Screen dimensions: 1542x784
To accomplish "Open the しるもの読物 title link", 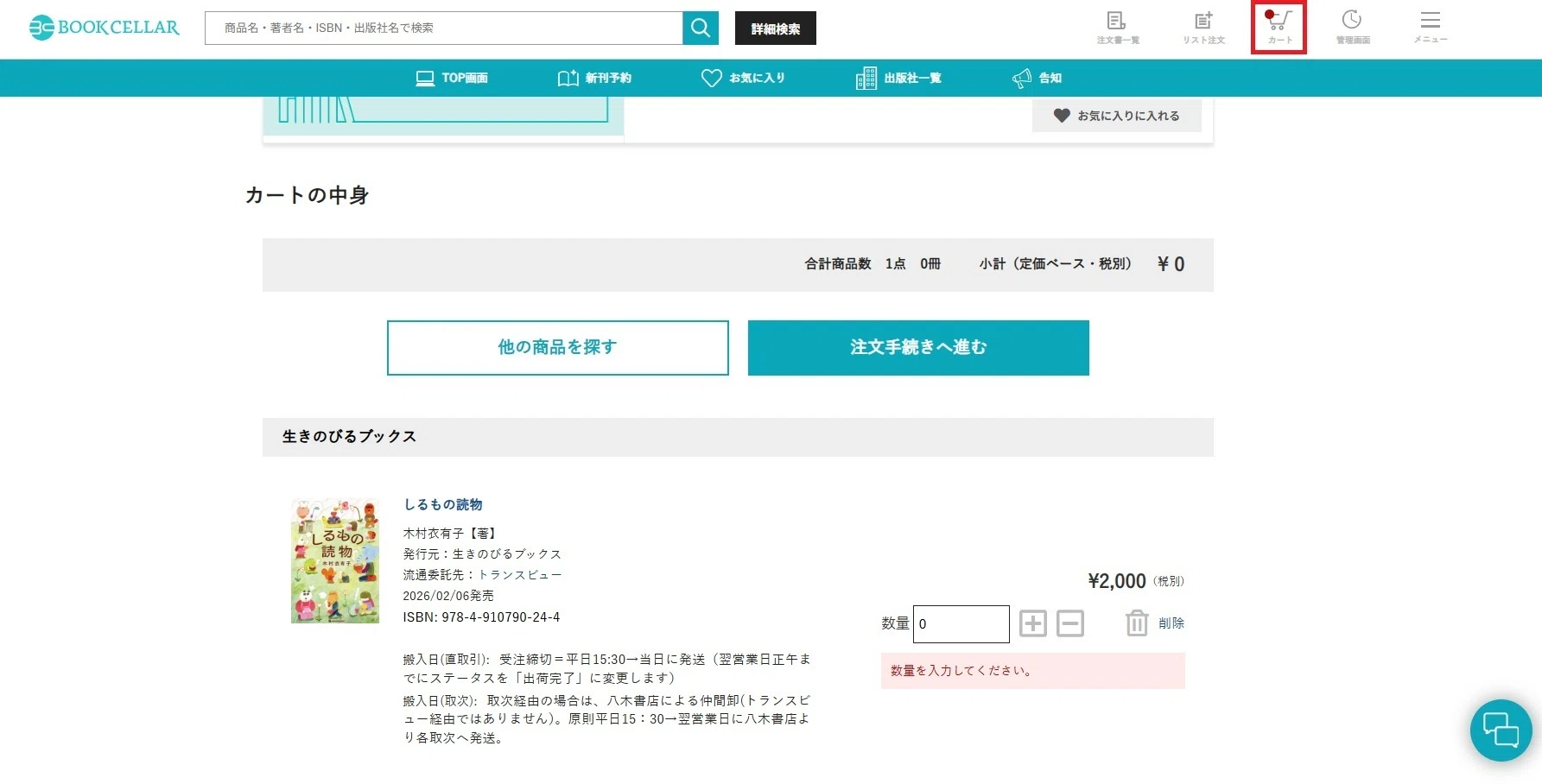I will tap(443, 504).
